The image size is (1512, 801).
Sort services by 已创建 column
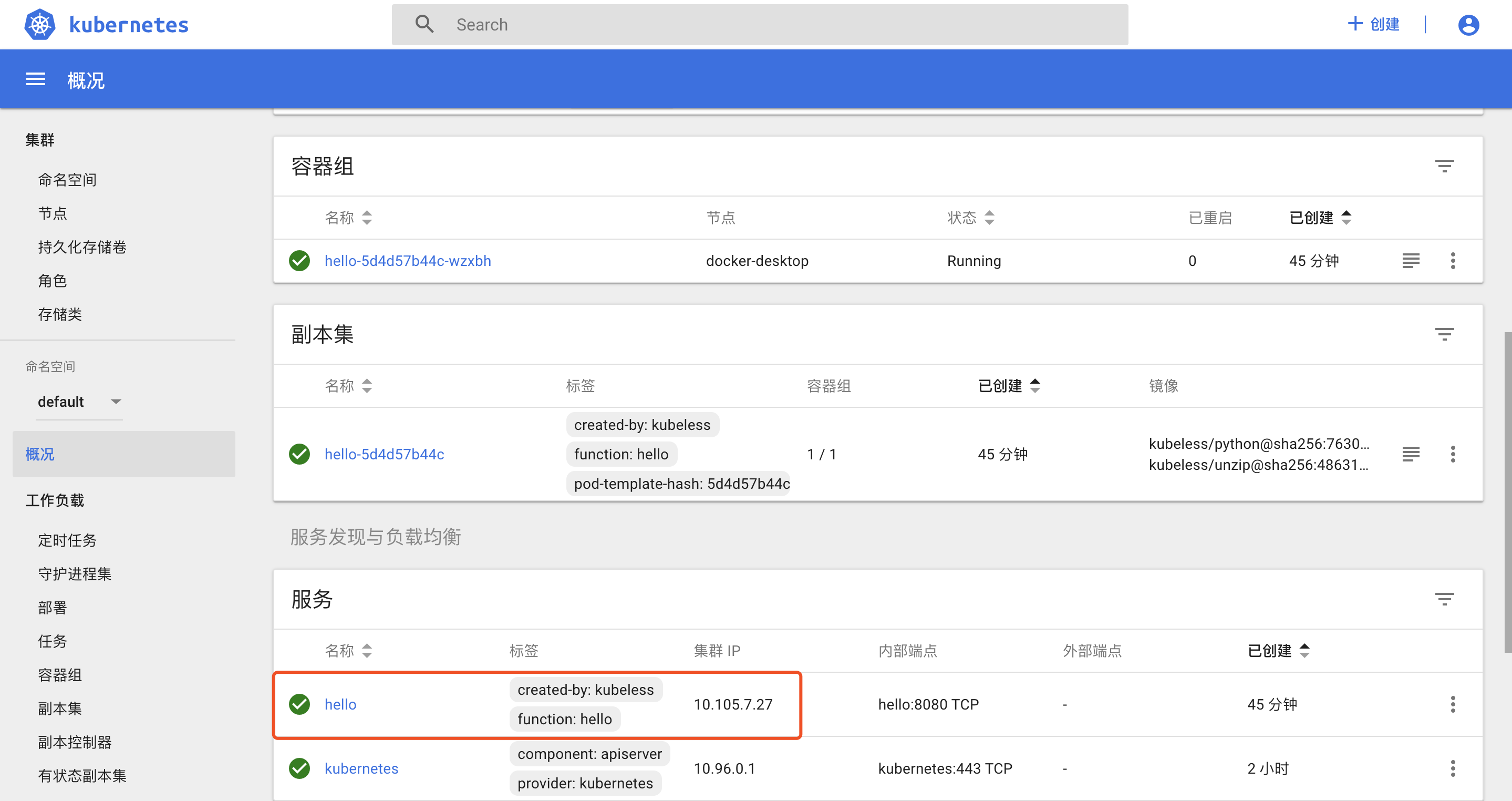(1278, 651)
